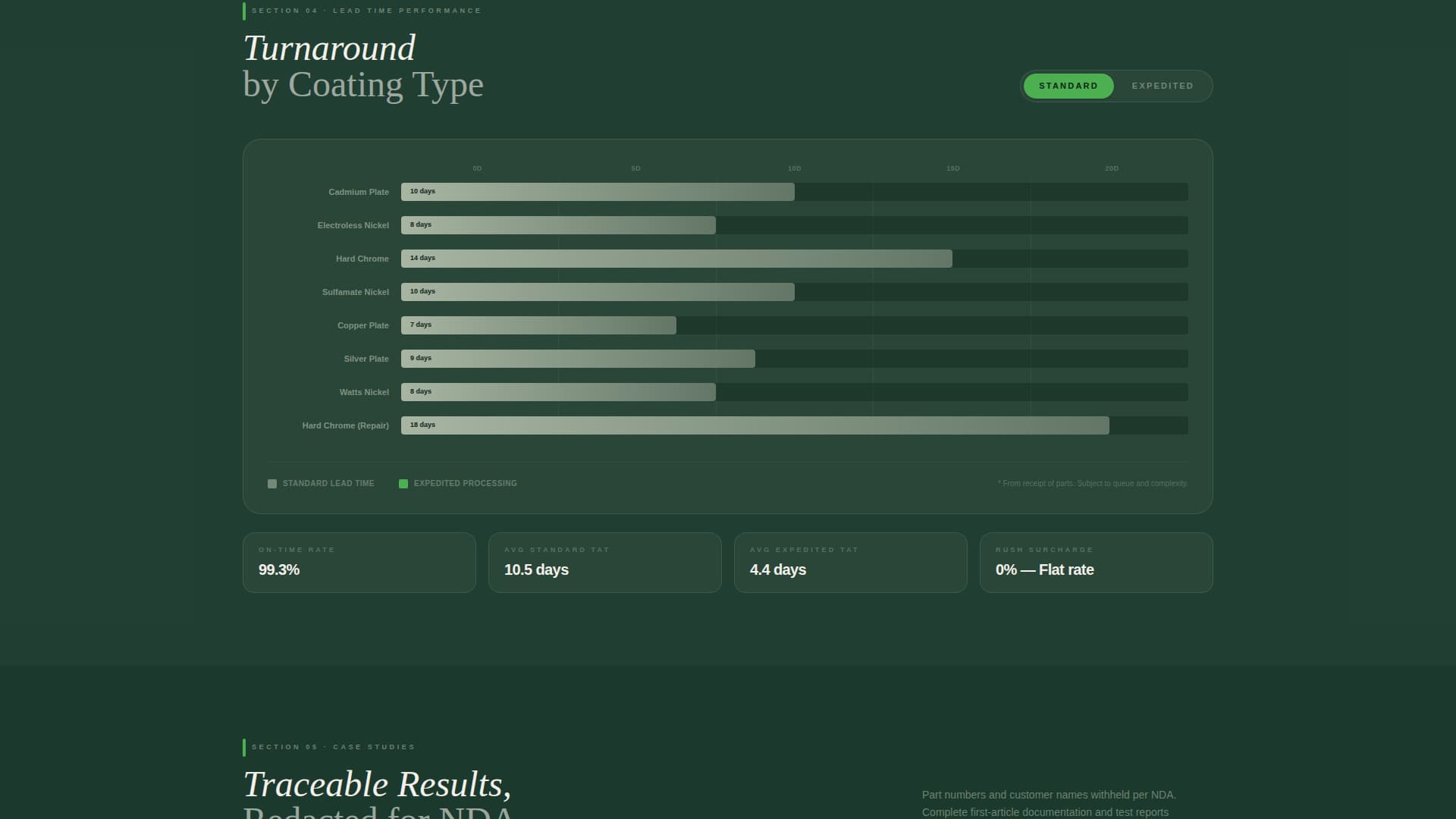Image resolution: width=1456 pixels, height=819 pixels.
Task: Click the Sulfamate Nickel 10 days bar
Action: pyautogui.click(x=598, y=292)
